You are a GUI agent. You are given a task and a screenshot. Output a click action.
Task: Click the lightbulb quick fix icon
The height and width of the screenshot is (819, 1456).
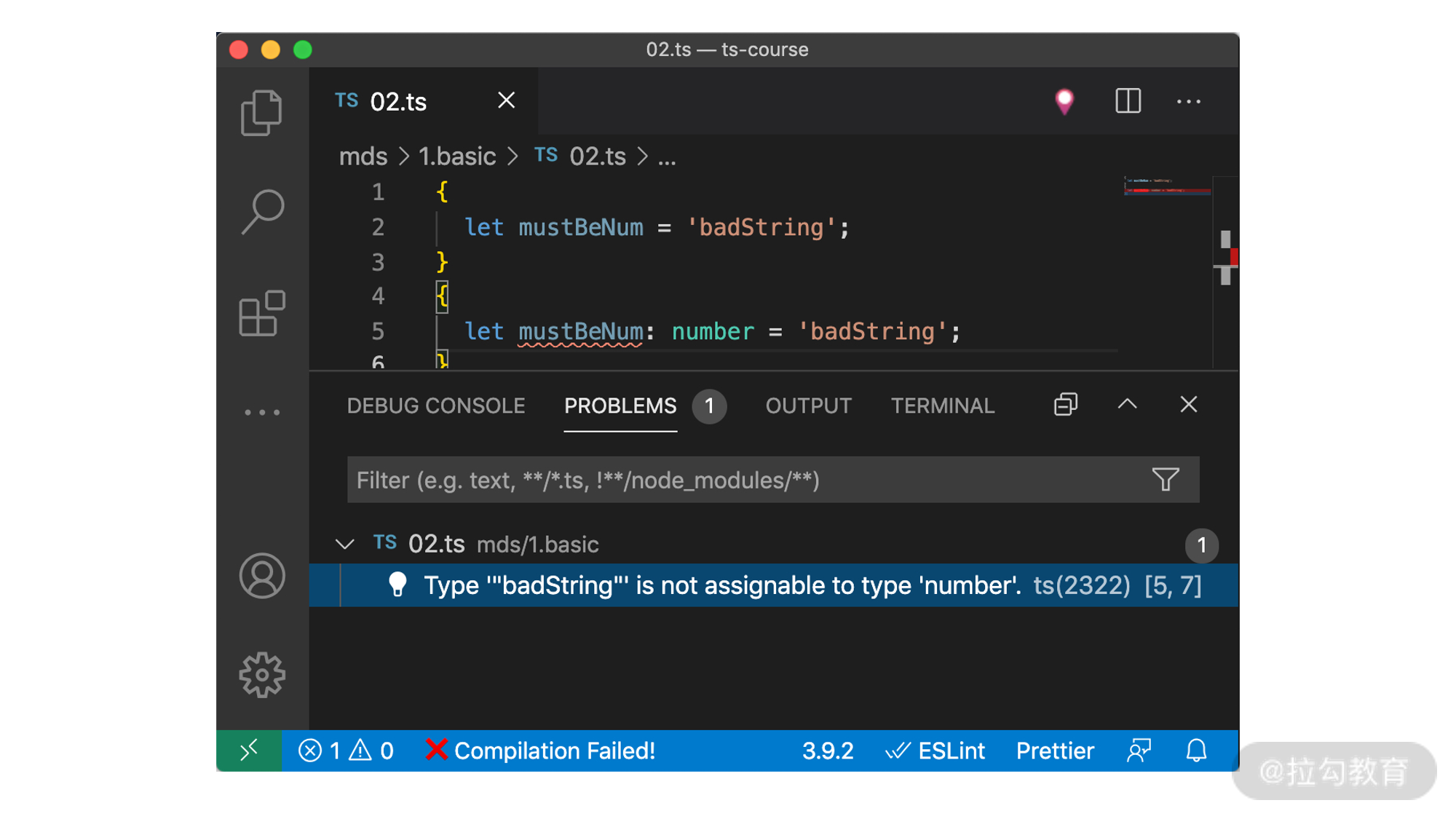click(x=397, y=585)
